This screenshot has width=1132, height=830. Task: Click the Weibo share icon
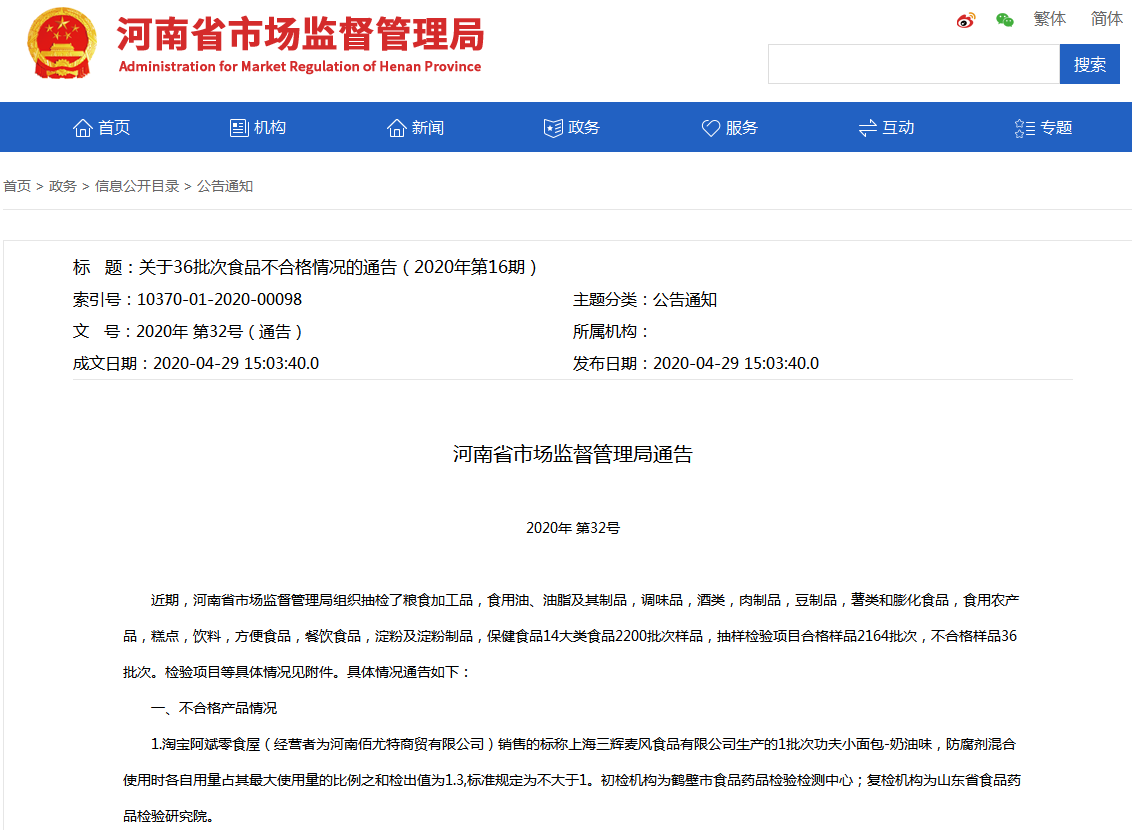[x=964, y=19]
